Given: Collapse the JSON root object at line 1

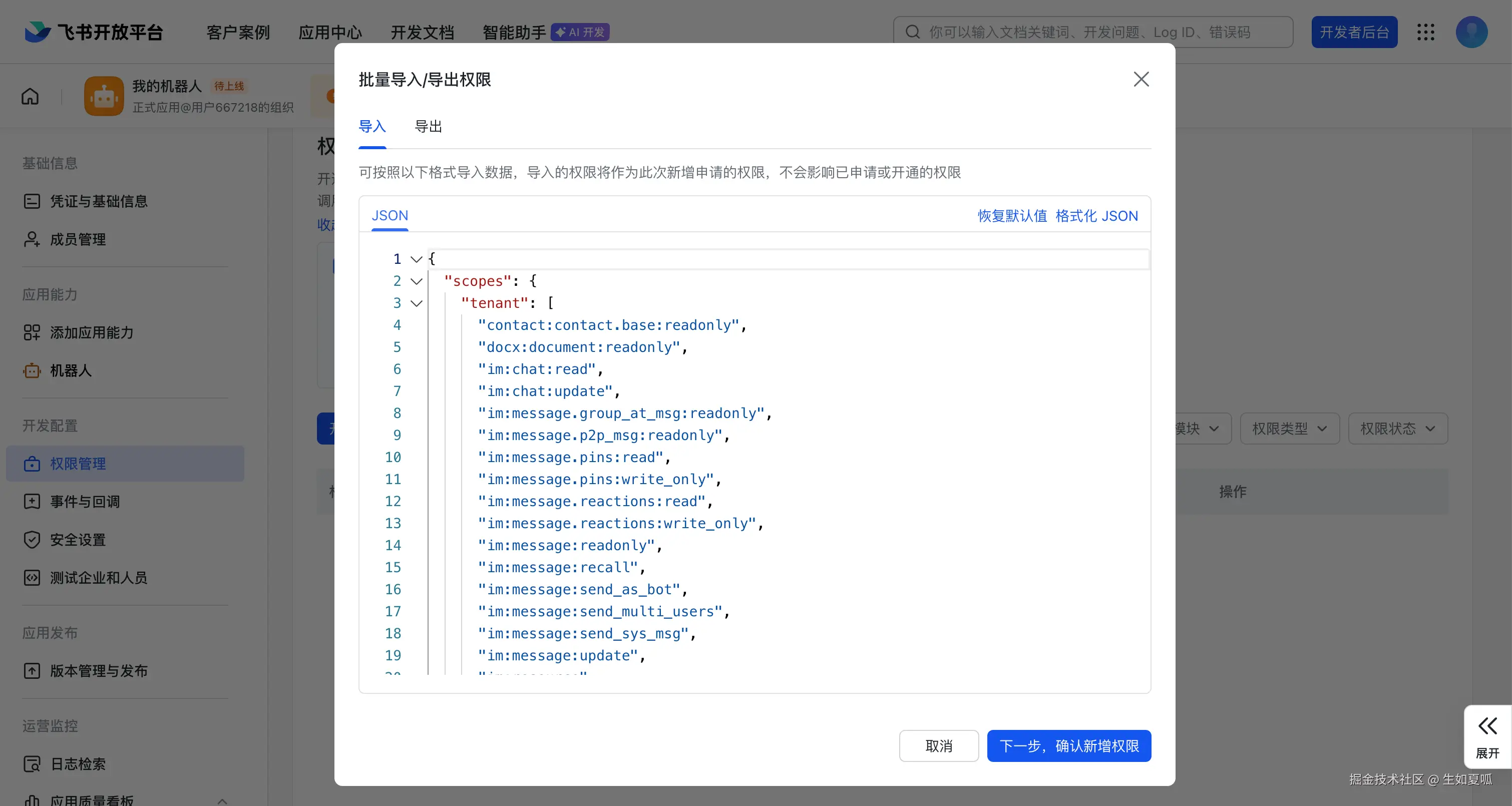Looking at the screenshot, I should click(416, 259).
